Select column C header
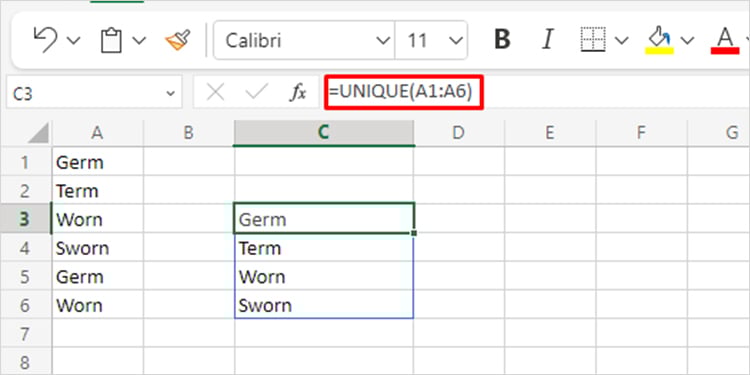Viewport: 750px width, 375px height. (x=324, y=132)
